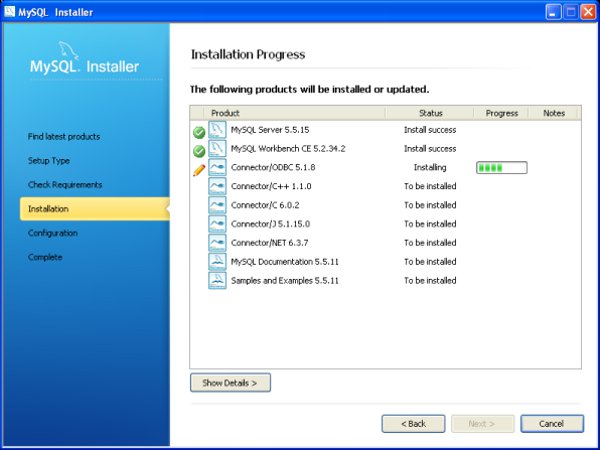Image resolution: width=600 pixels, height=450 pixels.
Task: Select the Check Requirements step
Action: tap(65, 185)
